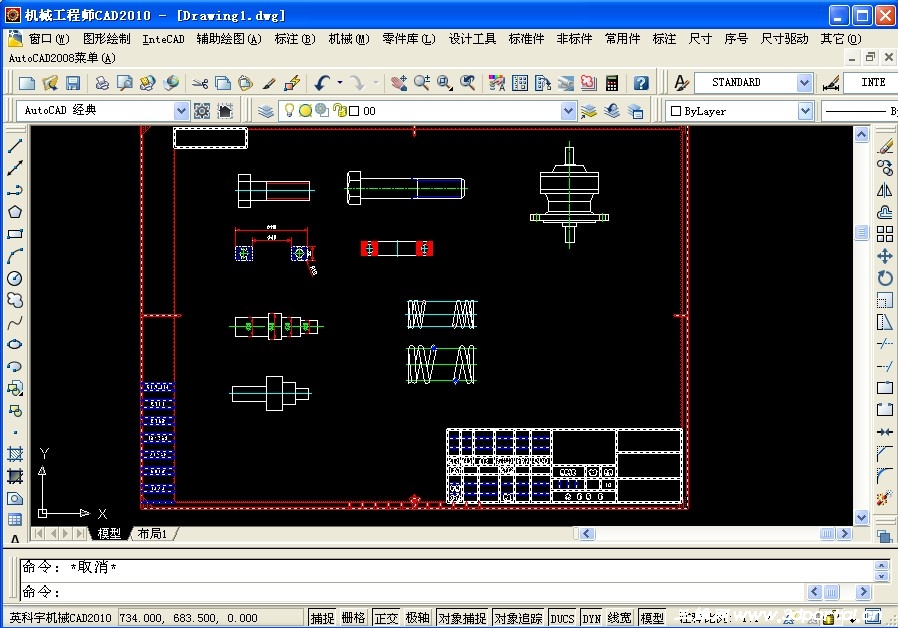Viewport: 898px width, 628px height.
Task: Toggle DUCS in status bar
Action: tap(562, 618)
